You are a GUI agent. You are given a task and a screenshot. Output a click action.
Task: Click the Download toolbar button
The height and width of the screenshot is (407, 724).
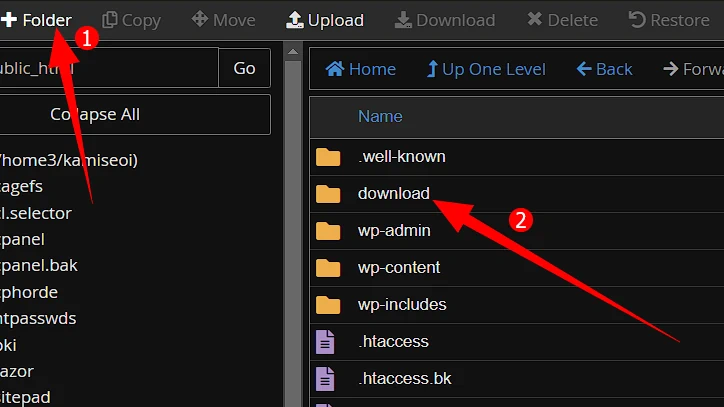[x=444, y=20]
